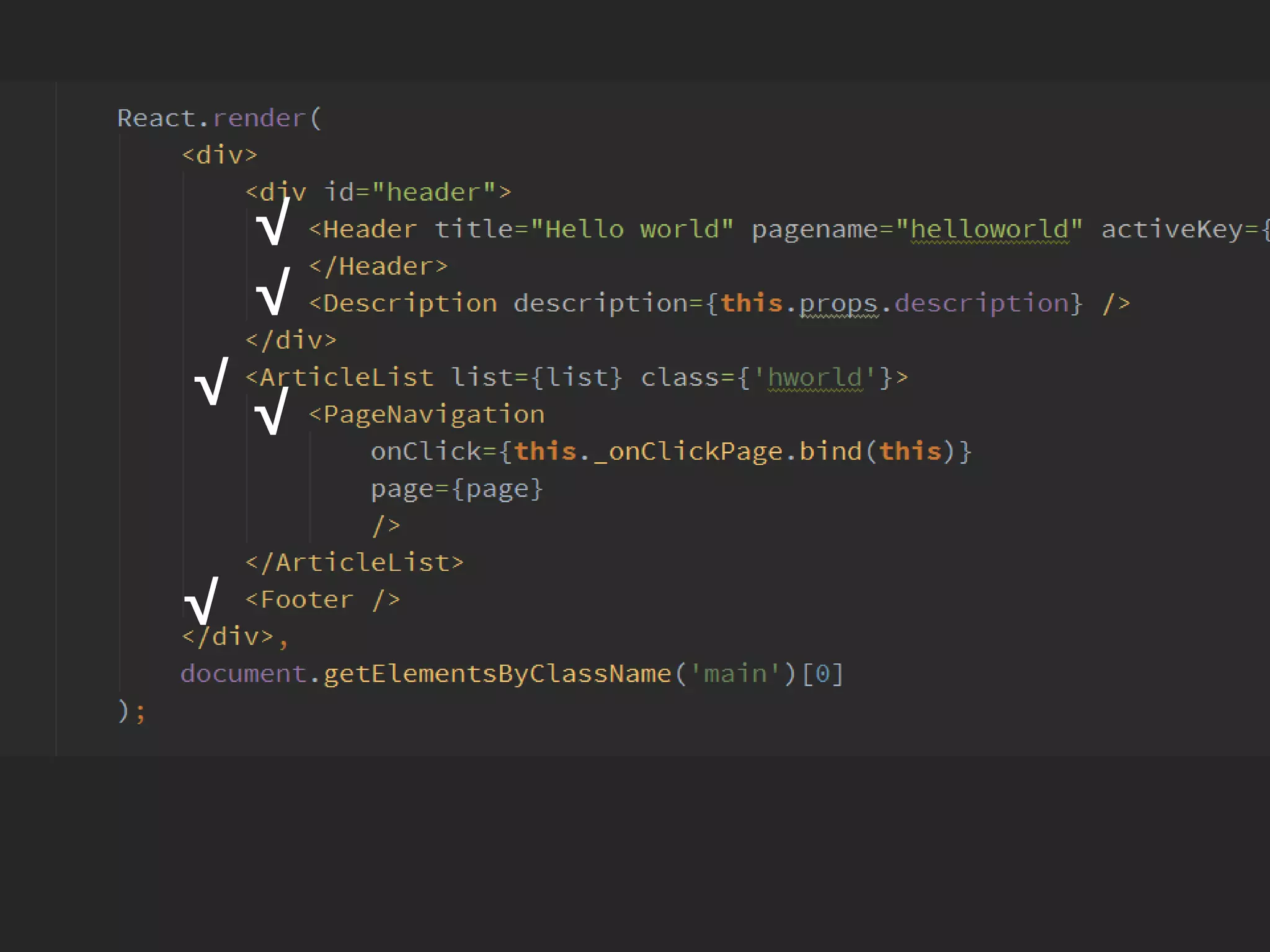Click the activeKey attribute
The width and height of the screenshot is (1270, 952).
pos(1172,229)
